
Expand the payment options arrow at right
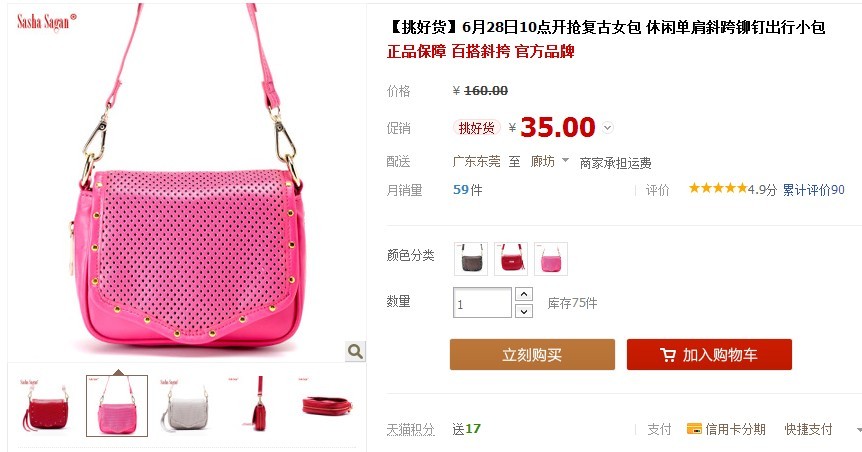coord(859,430)
